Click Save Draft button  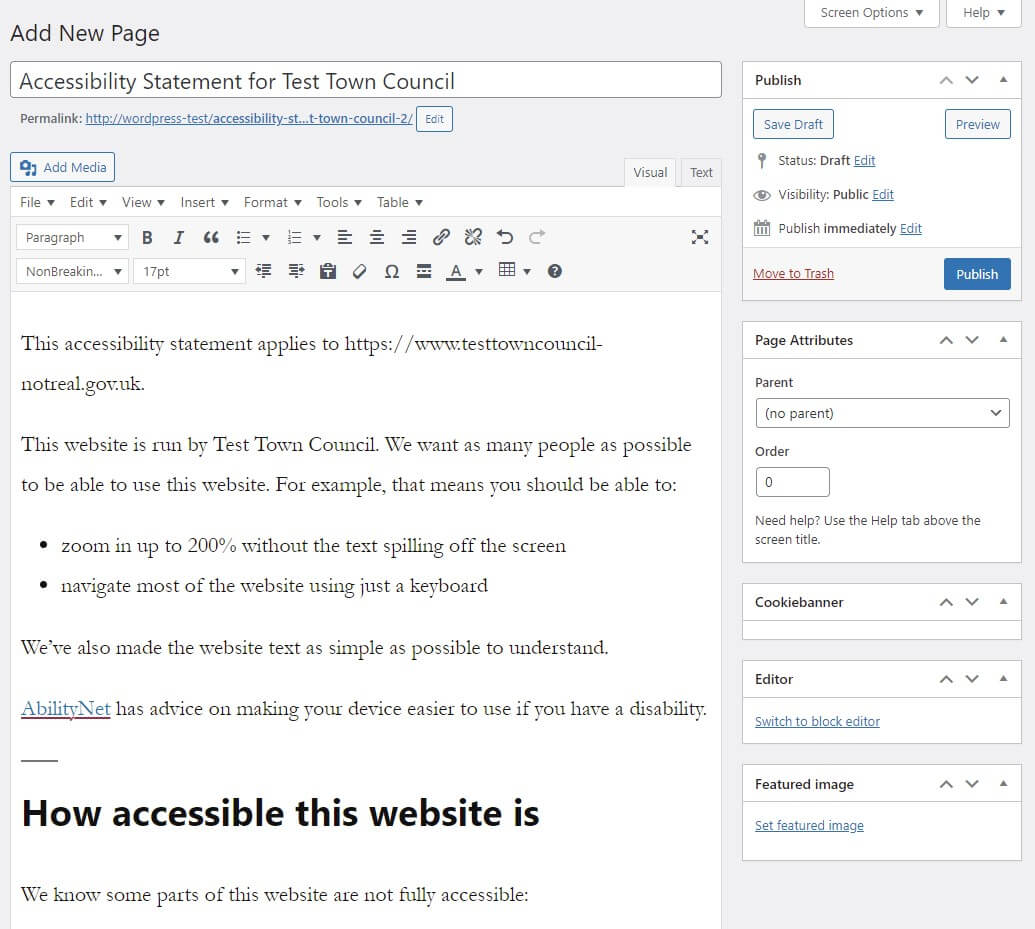click(793, 124)
